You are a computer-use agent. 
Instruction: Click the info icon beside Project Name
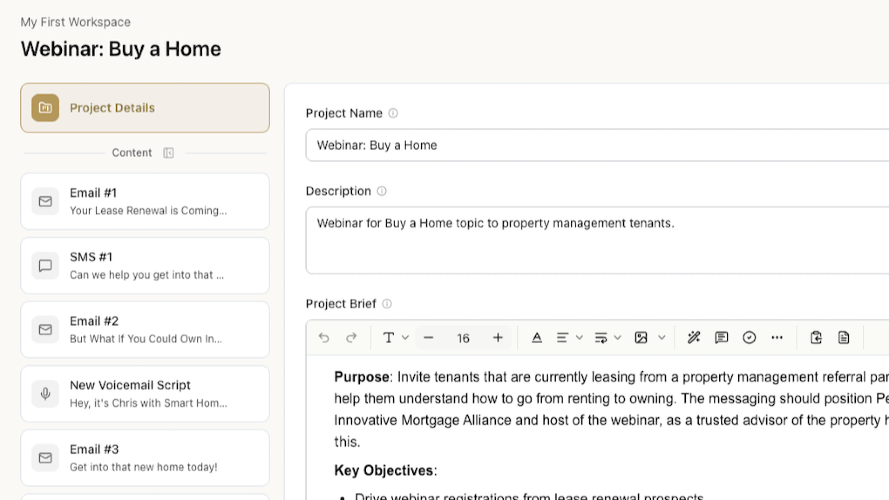tap(393, 113)
